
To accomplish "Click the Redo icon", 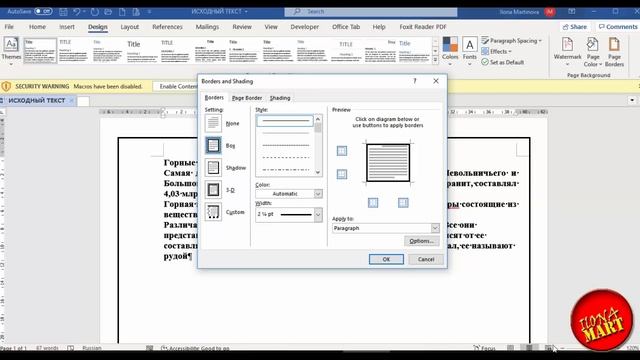I will tap(95, 12).
